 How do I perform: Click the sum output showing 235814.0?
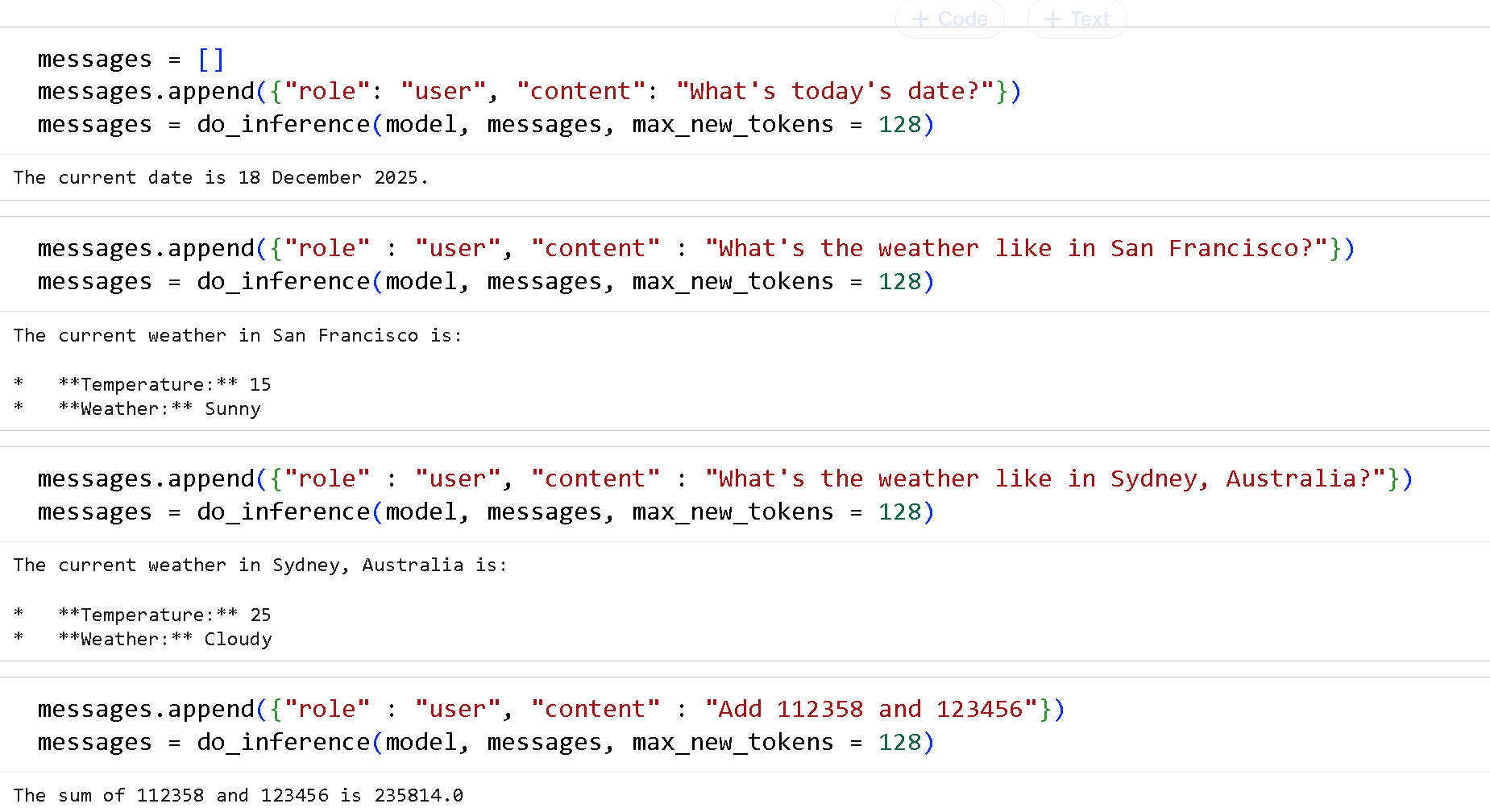tap(238, 795)
